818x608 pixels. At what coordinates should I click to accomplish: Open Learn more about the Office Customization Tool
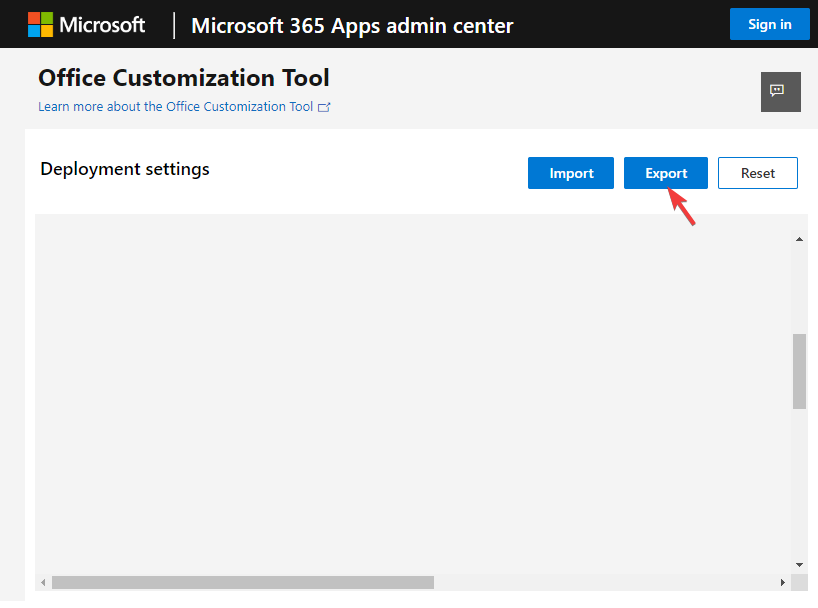(x=175, y=107)
